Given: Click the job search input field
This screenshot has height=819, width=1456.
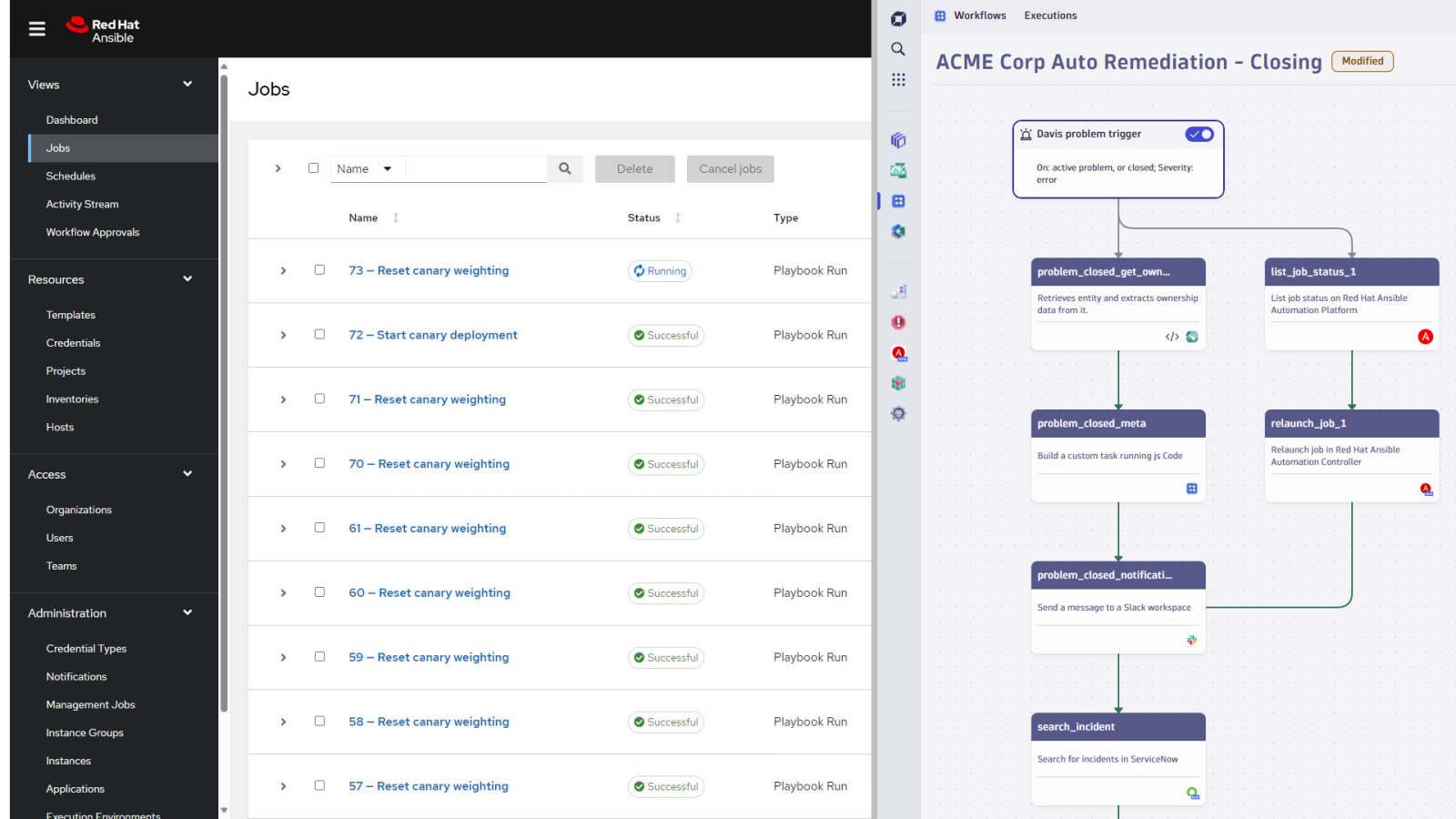Looking at the screenshot, I should click(x=476, y=168).
